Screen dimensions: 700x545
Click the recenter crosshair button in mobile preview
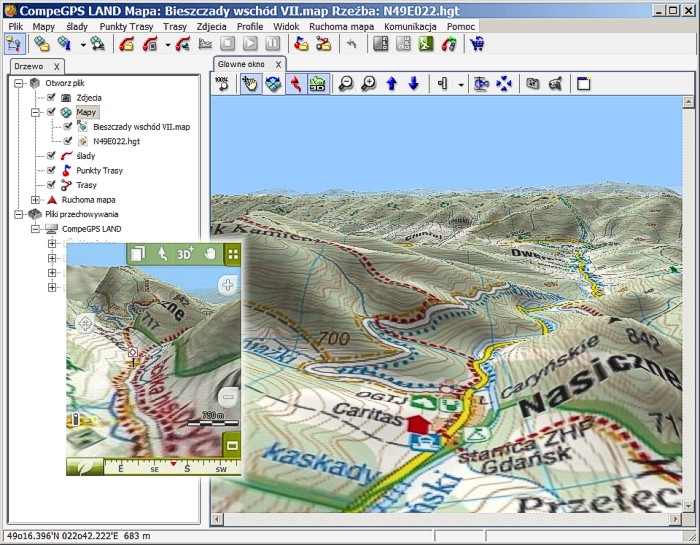[x=85, y=323]
